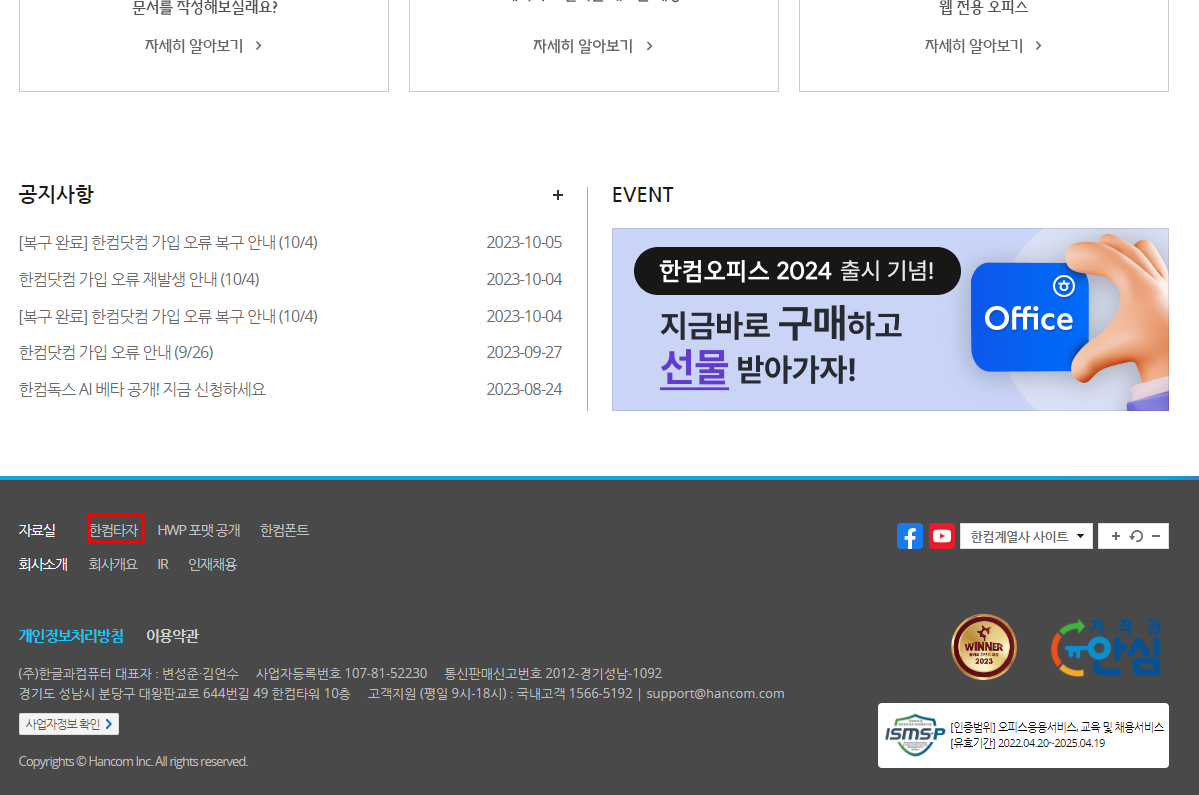The width and height of the screenshot is (1199, 795).
Task: Open Hancom Facebook page icon
Action: (x=909, y=536)
